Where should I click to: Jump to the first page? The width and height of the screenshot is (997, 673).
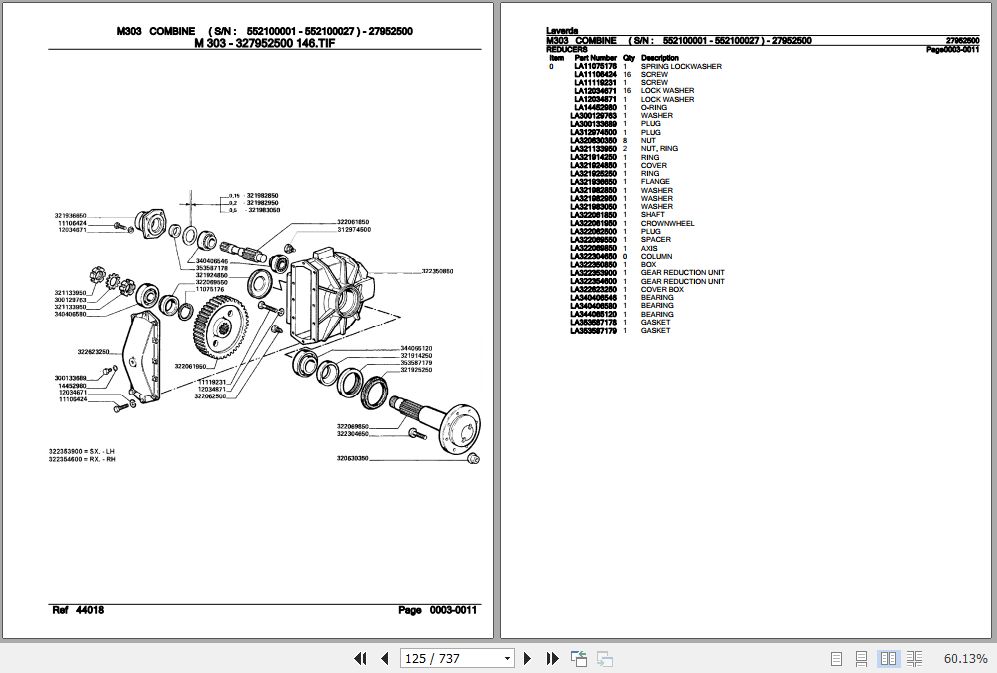click(x=361, y=659)
